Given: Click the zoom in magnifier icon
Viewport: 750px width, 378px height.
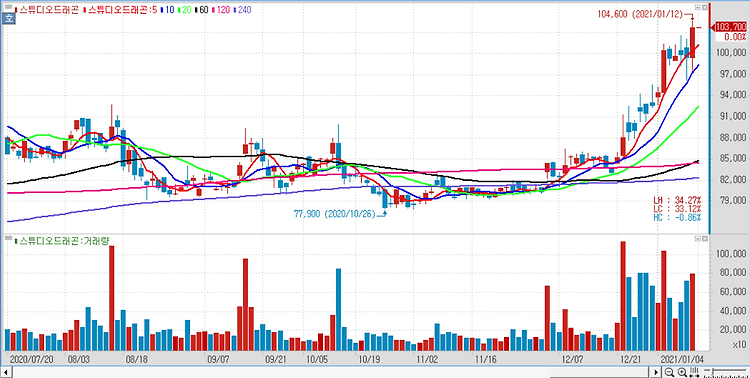Looking at the screenshot, I should tap(682, 372).
